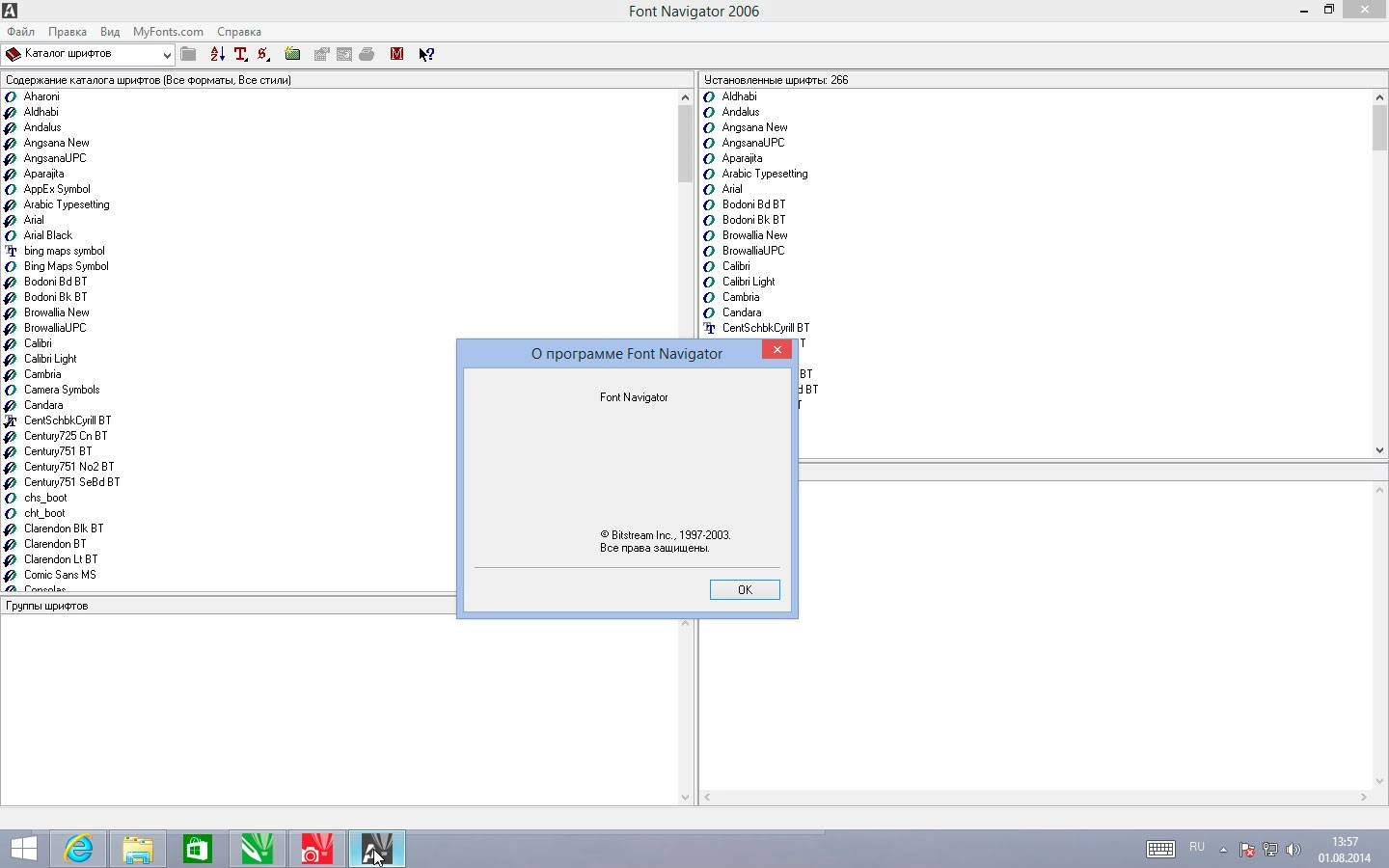Screen dimensions: 1389x868
Task: Click the icon beside Aldhabi in installed fonts
Action: [709, 96]
